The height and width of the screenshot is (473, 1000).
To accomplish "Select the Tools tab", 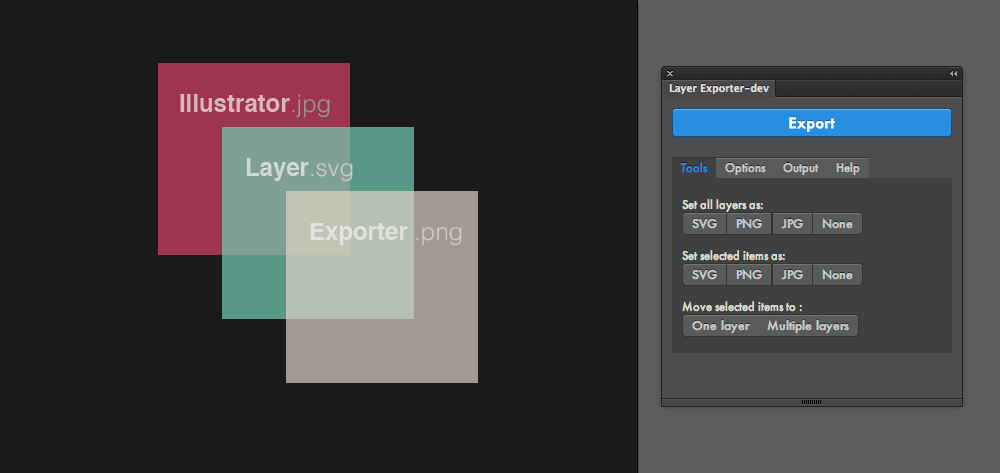I will (694, 168).
